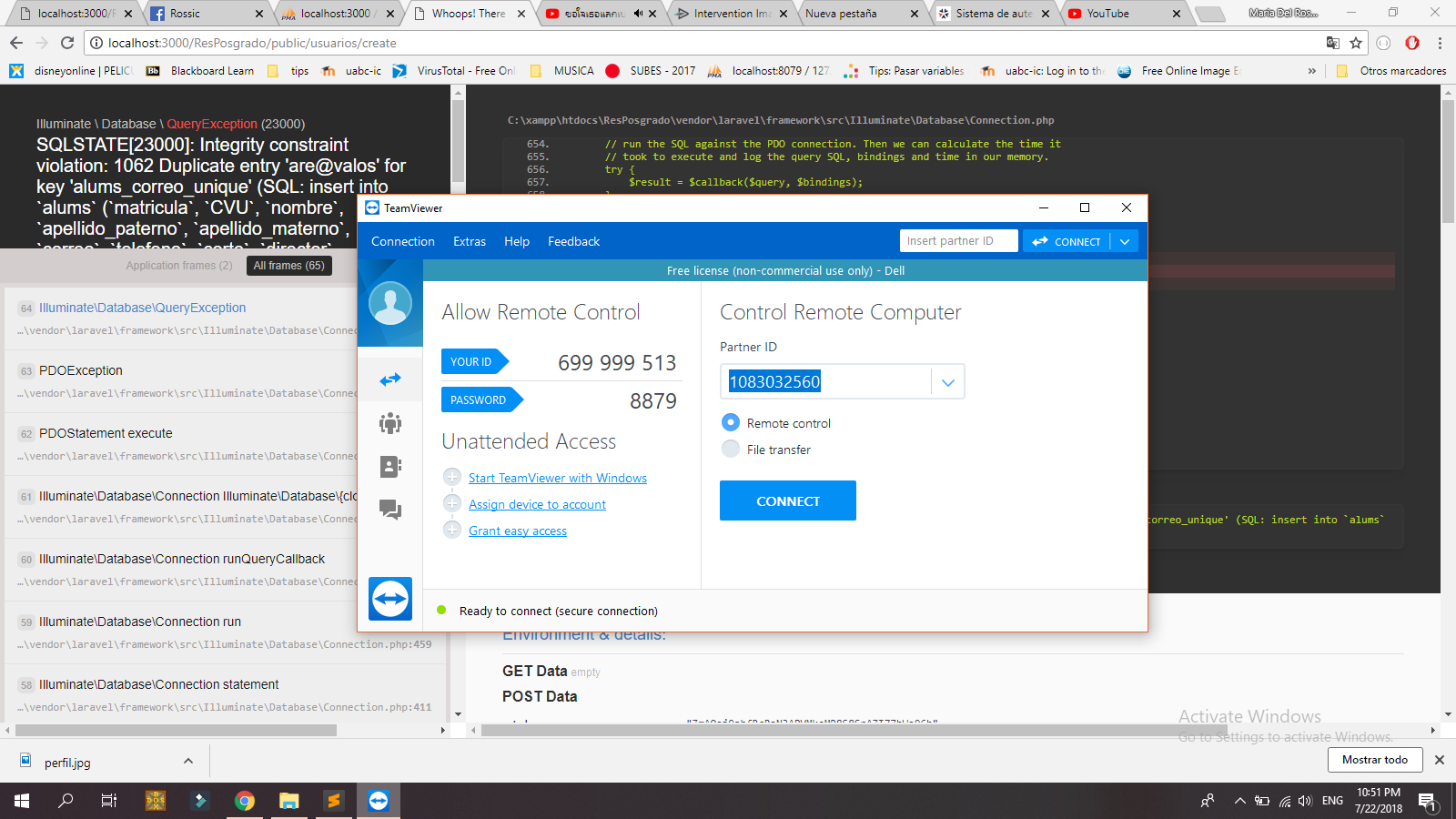Screen dimensions: 1456x819
Task: Click the plus icon beside Grant easy access
Action: 452,530
